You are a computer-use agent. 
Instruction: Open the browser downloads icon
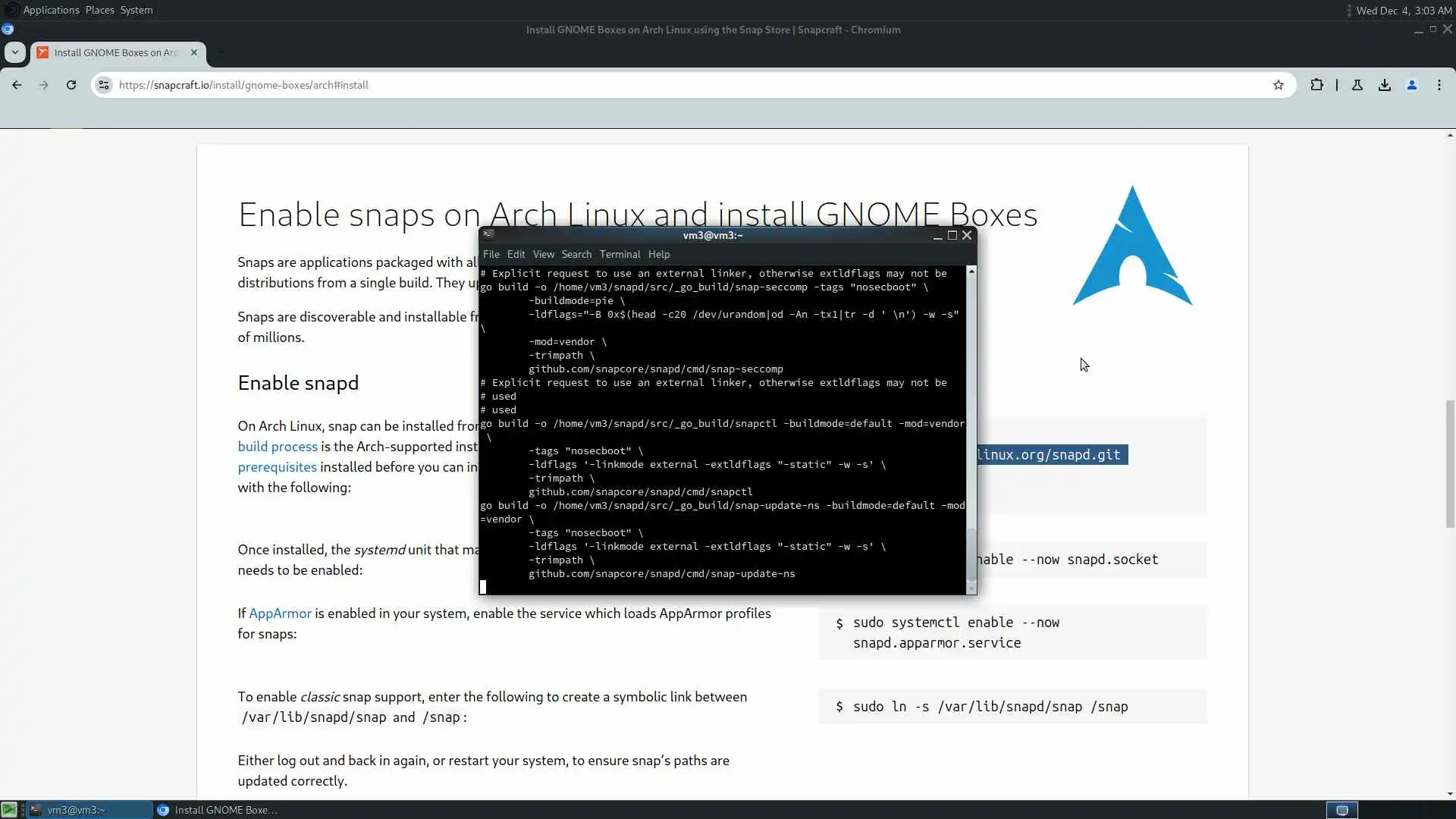(1385, 85)
